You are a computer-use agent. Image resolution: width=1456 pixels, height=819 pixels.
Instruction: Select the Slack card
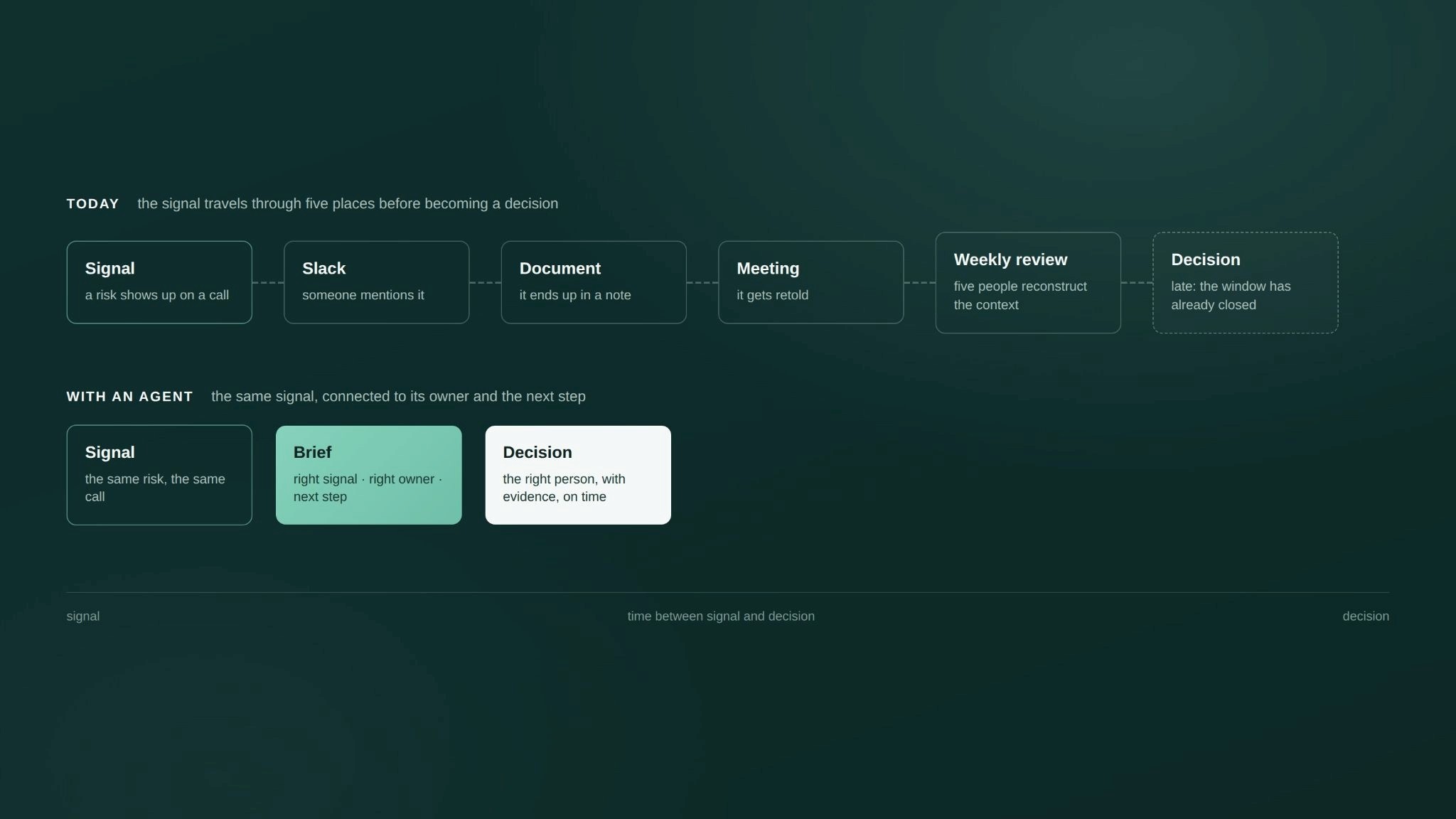pos(377,282)
